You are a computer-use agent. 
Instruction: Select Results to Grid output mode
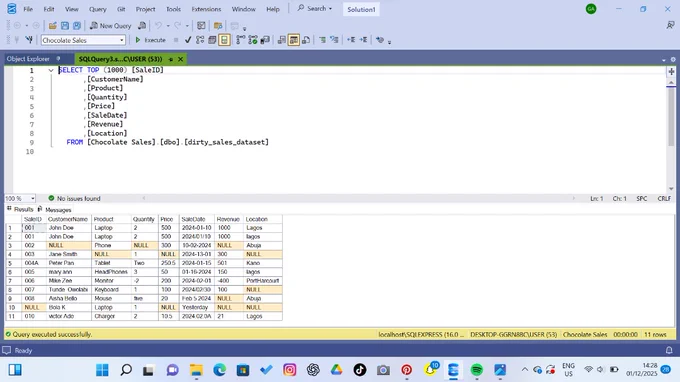[294, 40]
